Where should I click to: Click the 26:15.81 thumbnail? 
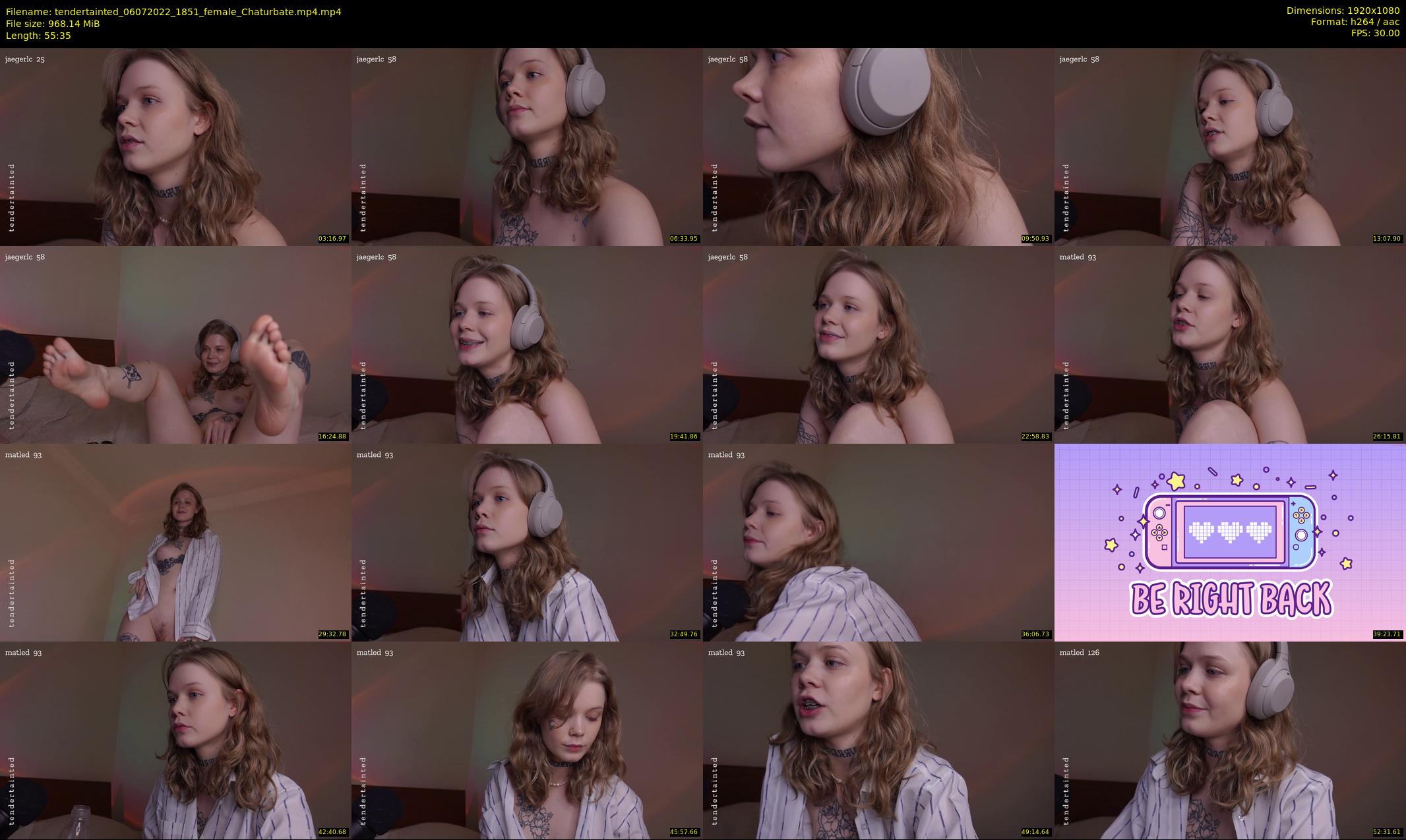1230,344
